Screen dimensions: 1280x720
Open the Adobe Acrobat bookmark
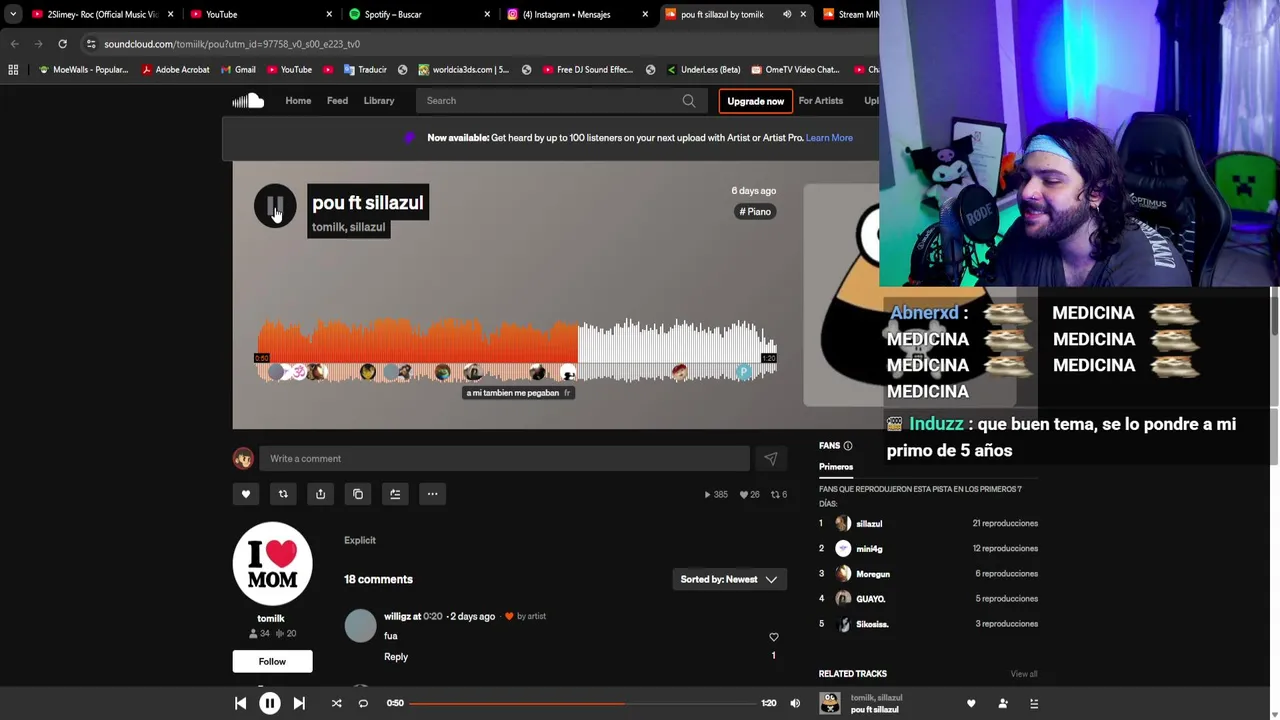coord(175,70)
